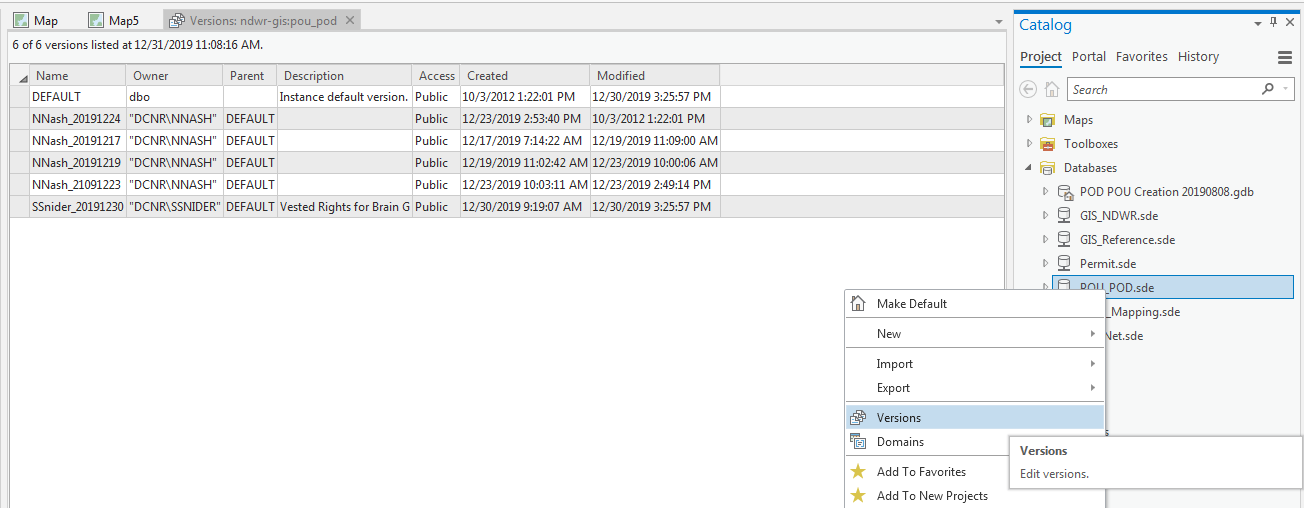Click the map icon on Map5 tab
This screenshot has width=1304, height=508.
96,20
